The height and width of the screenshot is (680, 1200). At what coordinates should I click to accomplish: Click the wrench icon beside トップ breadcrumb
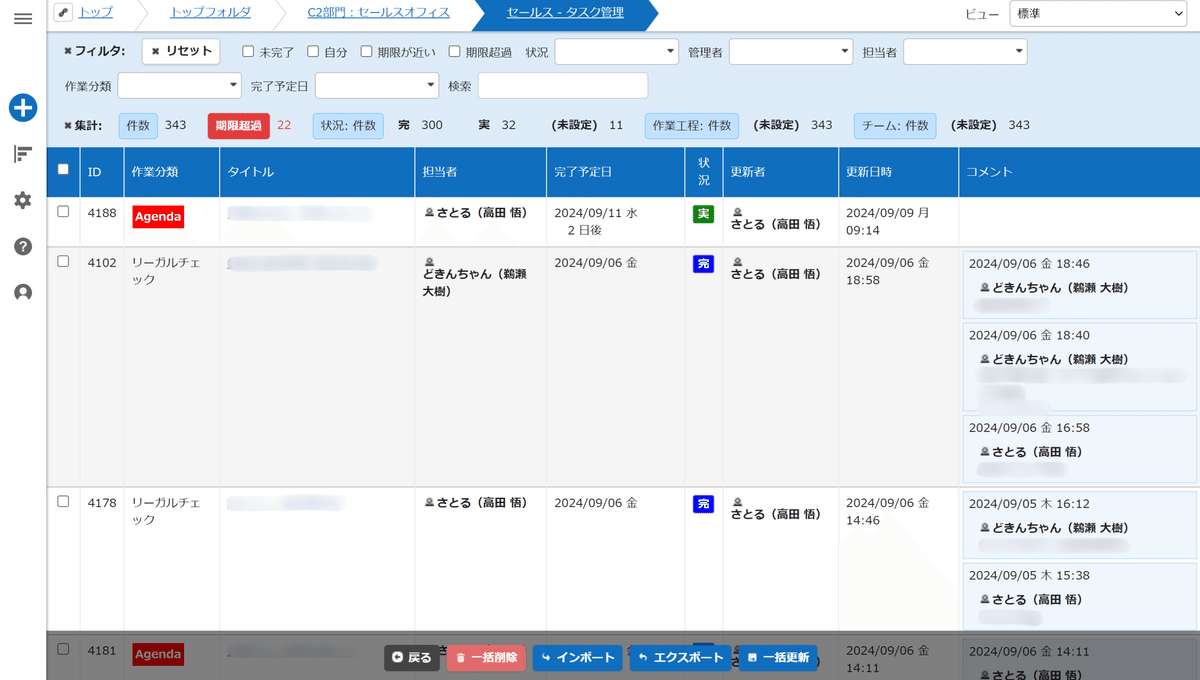tap(64, 13)
